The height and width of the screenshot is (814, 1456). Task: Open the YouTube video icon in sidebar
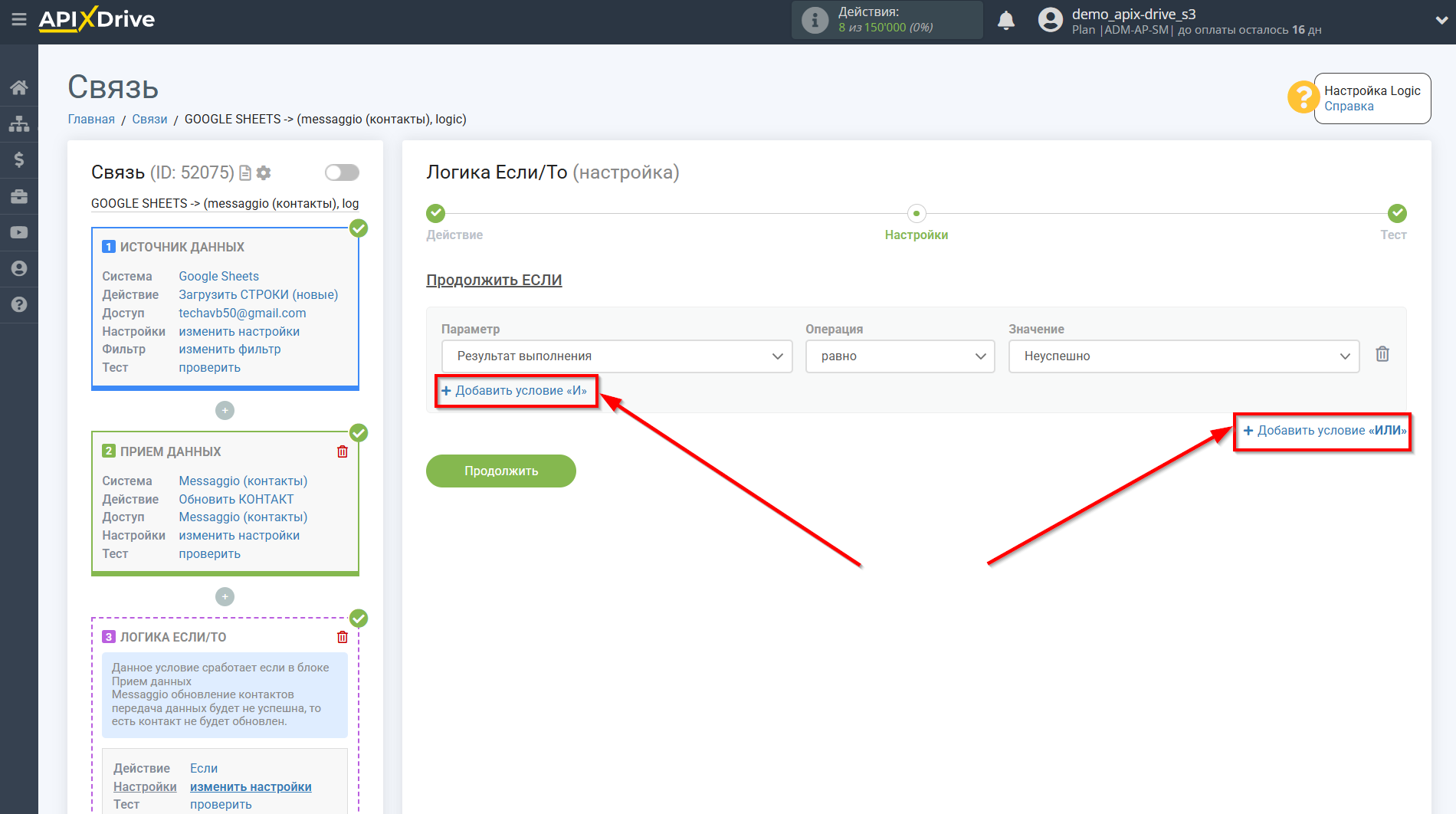click(x=18, y=232)
